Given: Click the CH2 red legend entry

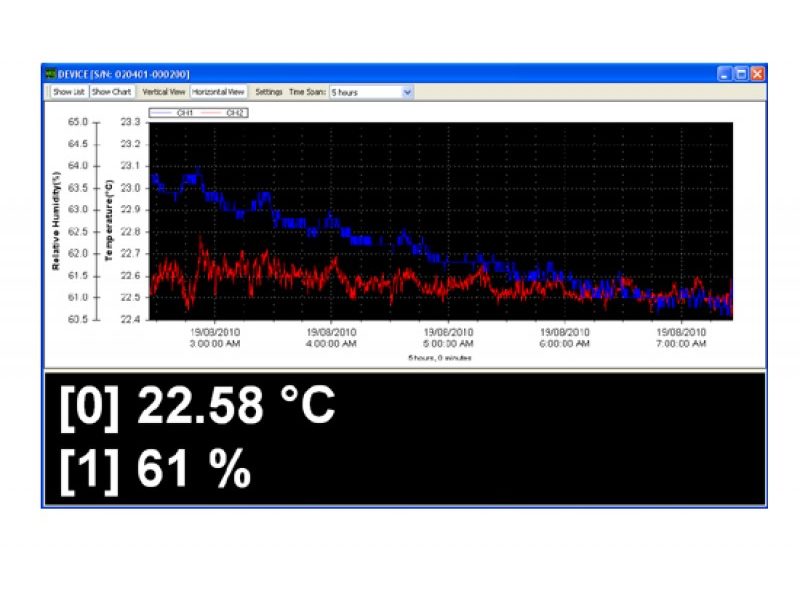Looking at the screenshot, I should (222, 113).
